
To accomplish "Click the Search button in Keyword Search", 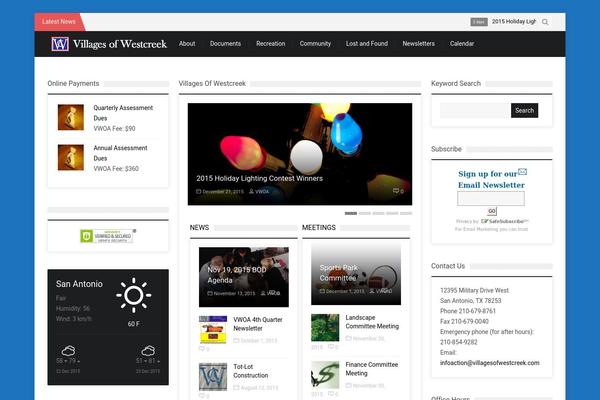I will pyautogui.click(x=524, y=111).
